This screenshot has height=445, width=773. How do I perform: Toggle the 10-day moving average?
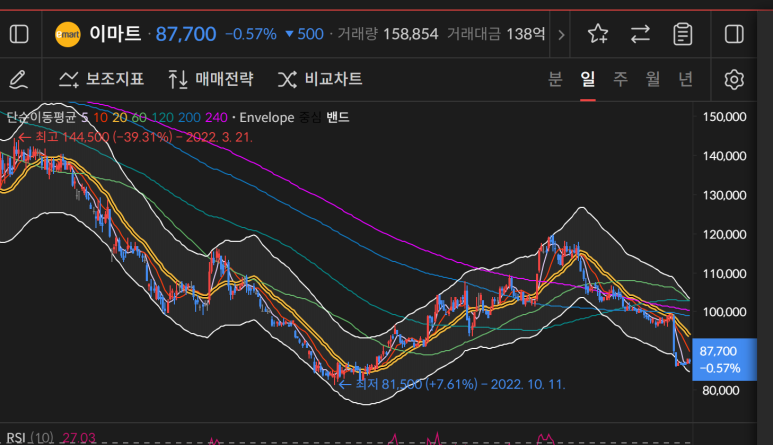coord(101,117)
